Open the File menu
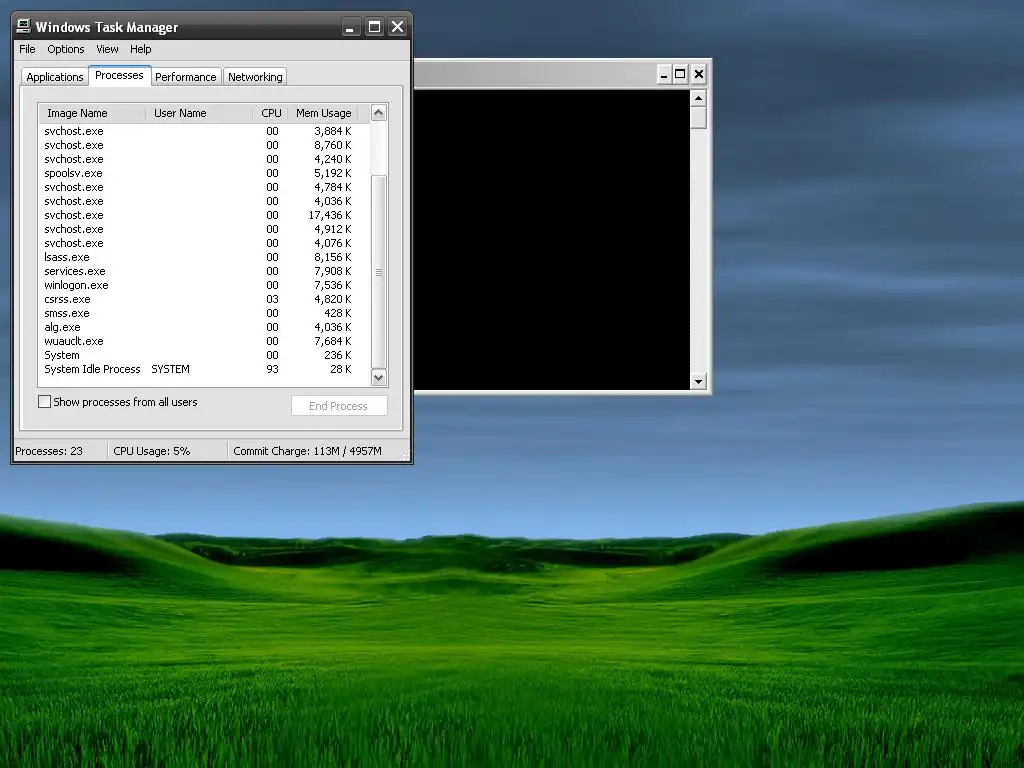 [x=27, y=49]
